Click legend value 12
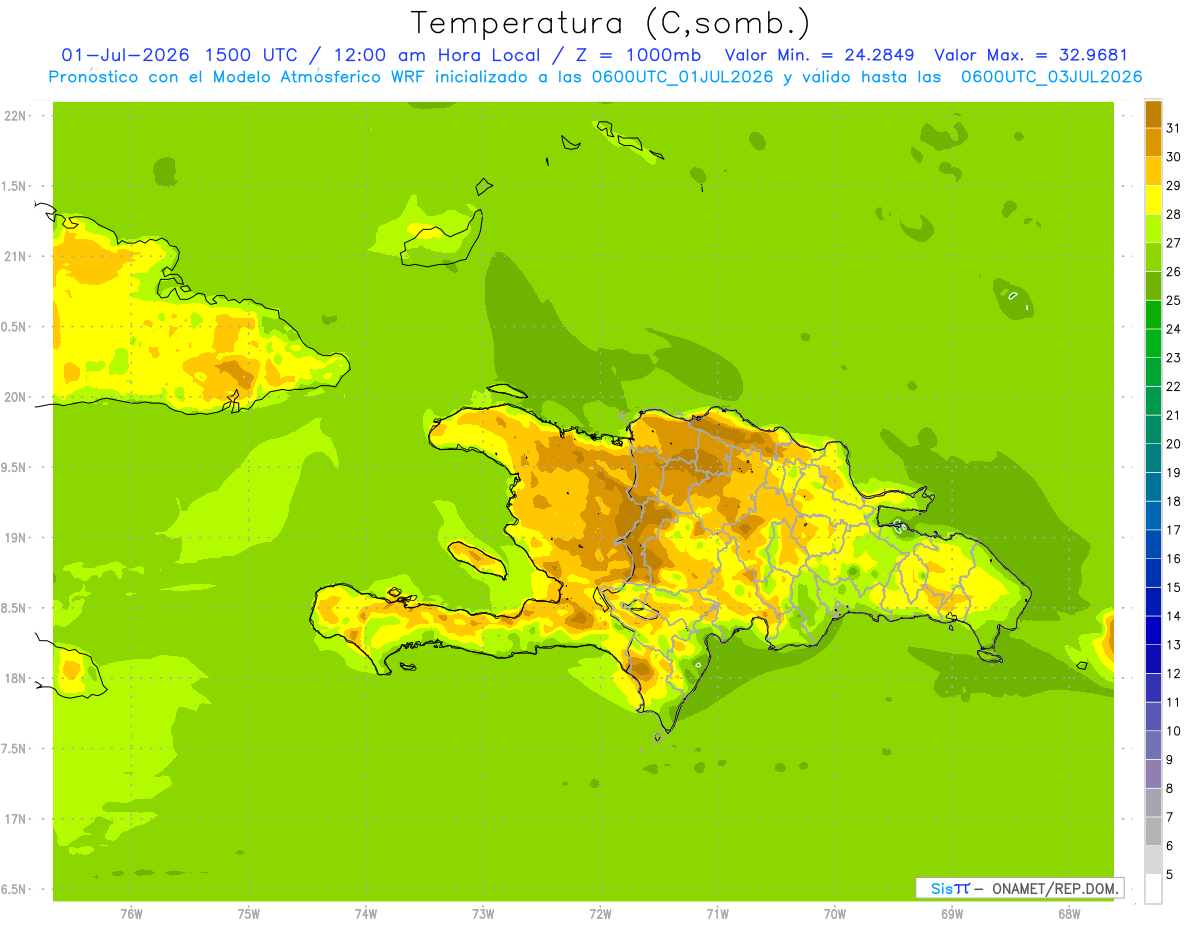 (1173, 673)
